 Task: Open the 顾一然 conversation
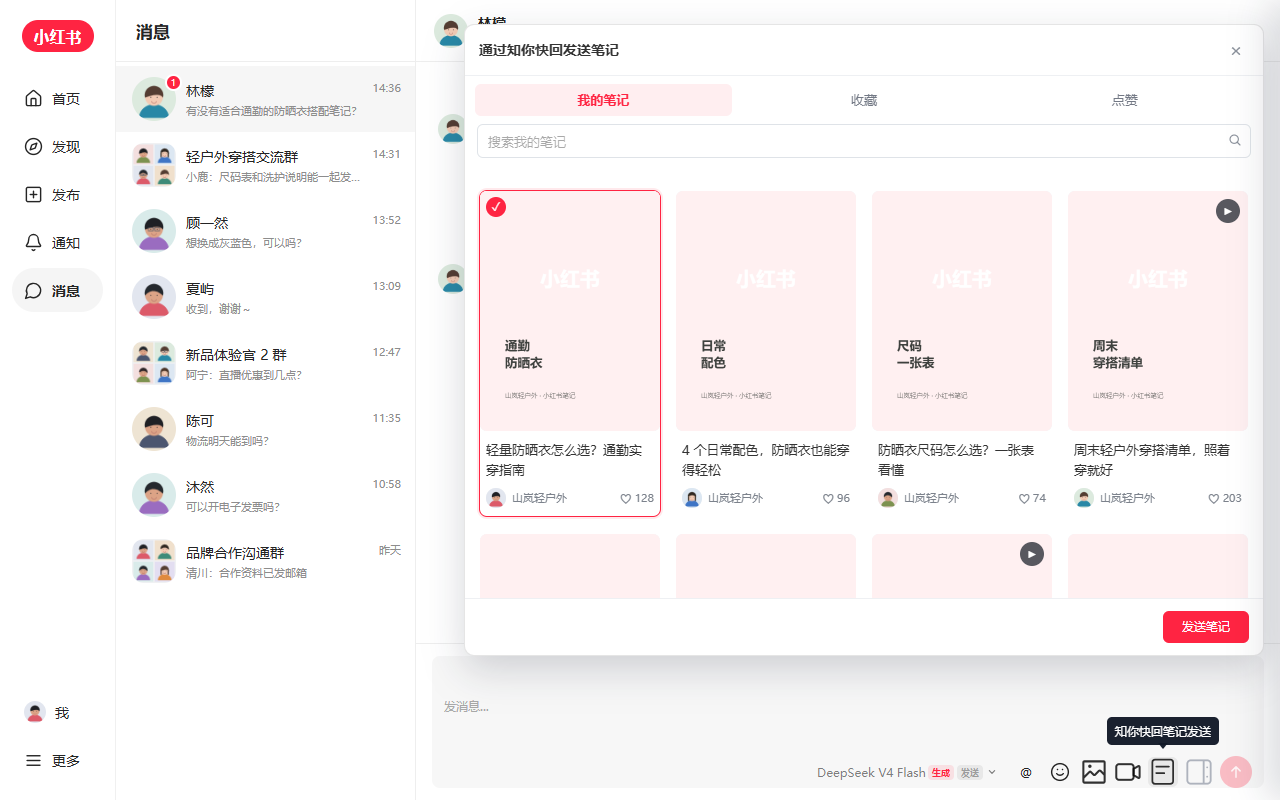coord(266,231)
